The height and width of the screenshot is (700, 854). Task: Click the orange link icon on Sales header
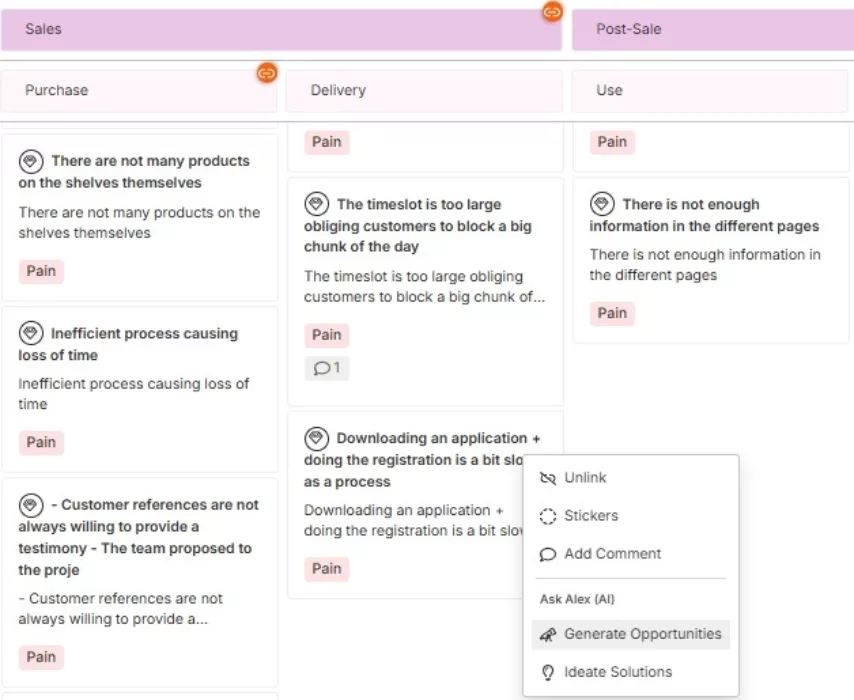(552, 12)
